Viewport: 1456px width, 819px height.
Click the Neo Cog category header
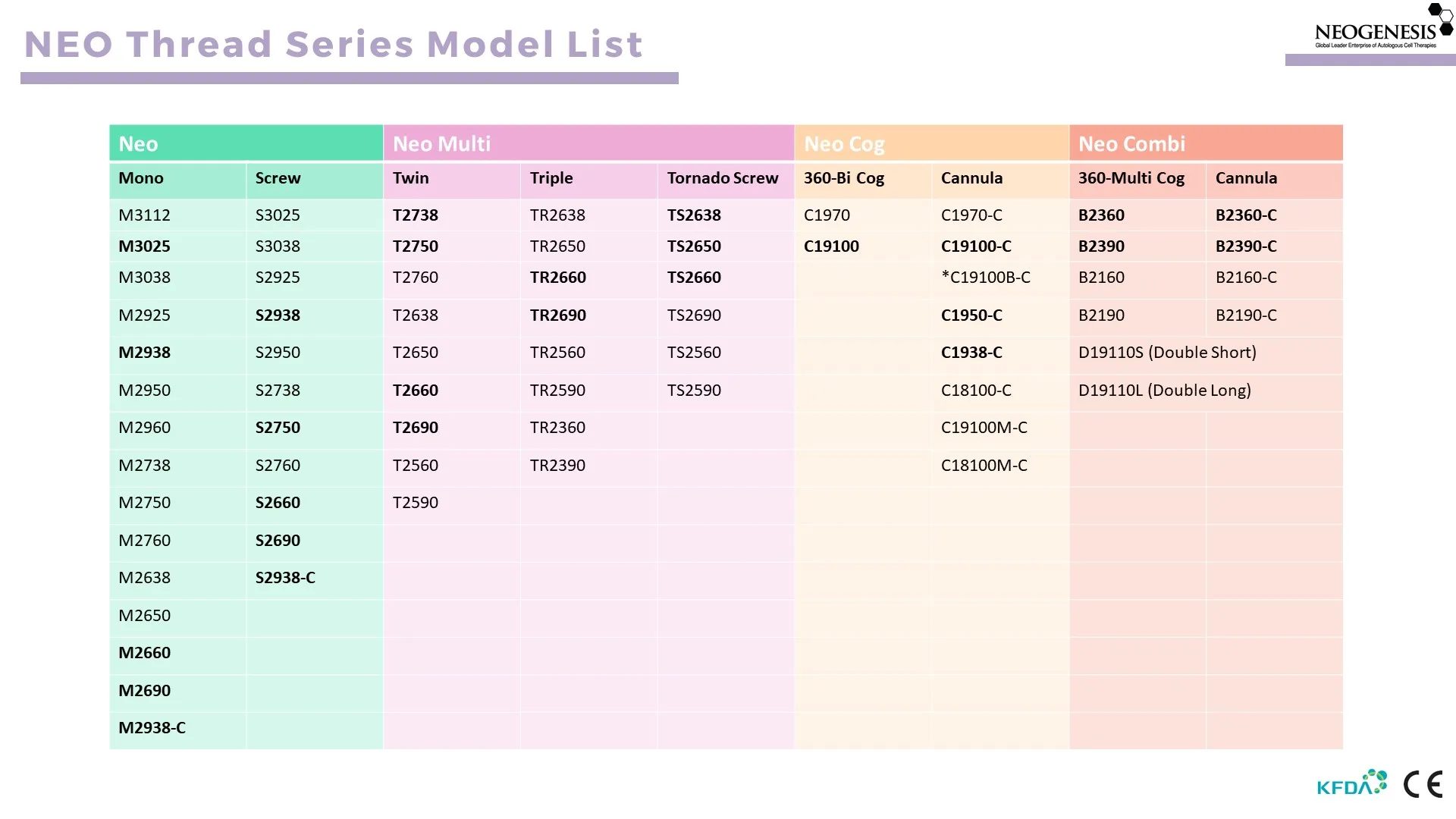pyautogui.click(x=931, y=143)
